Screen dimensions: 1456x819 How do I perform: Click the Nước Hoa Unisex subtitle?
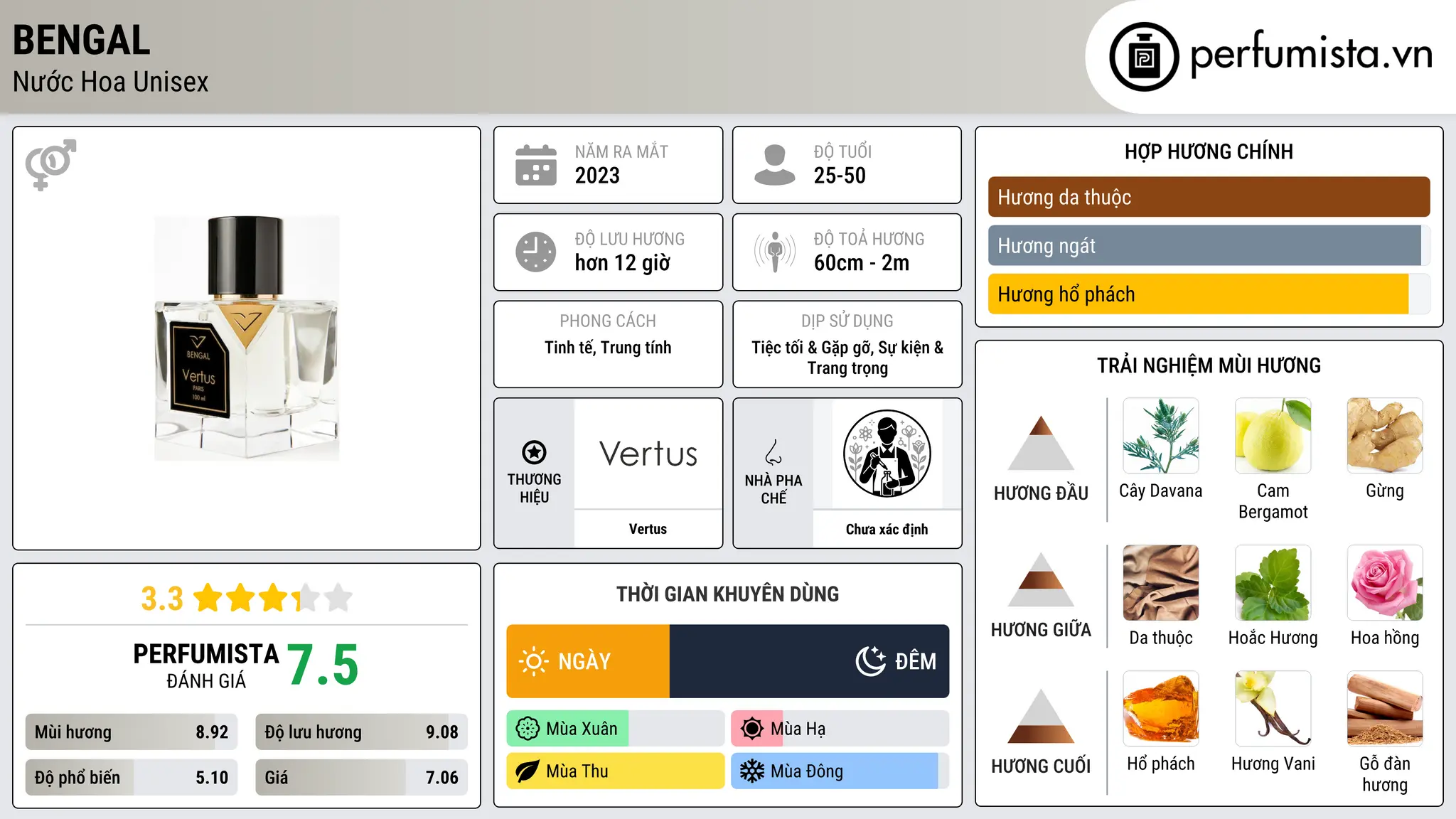(110, 82)
